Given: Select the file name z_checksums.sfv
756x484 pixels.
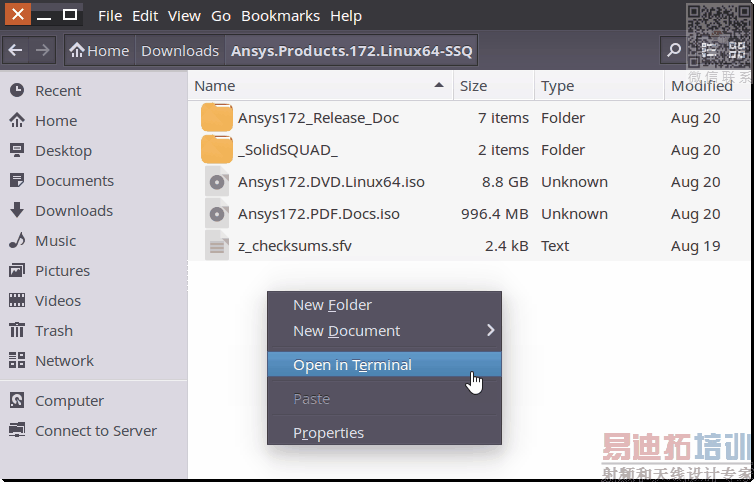Looking at the screenshot, I should (x=295, y=246).
